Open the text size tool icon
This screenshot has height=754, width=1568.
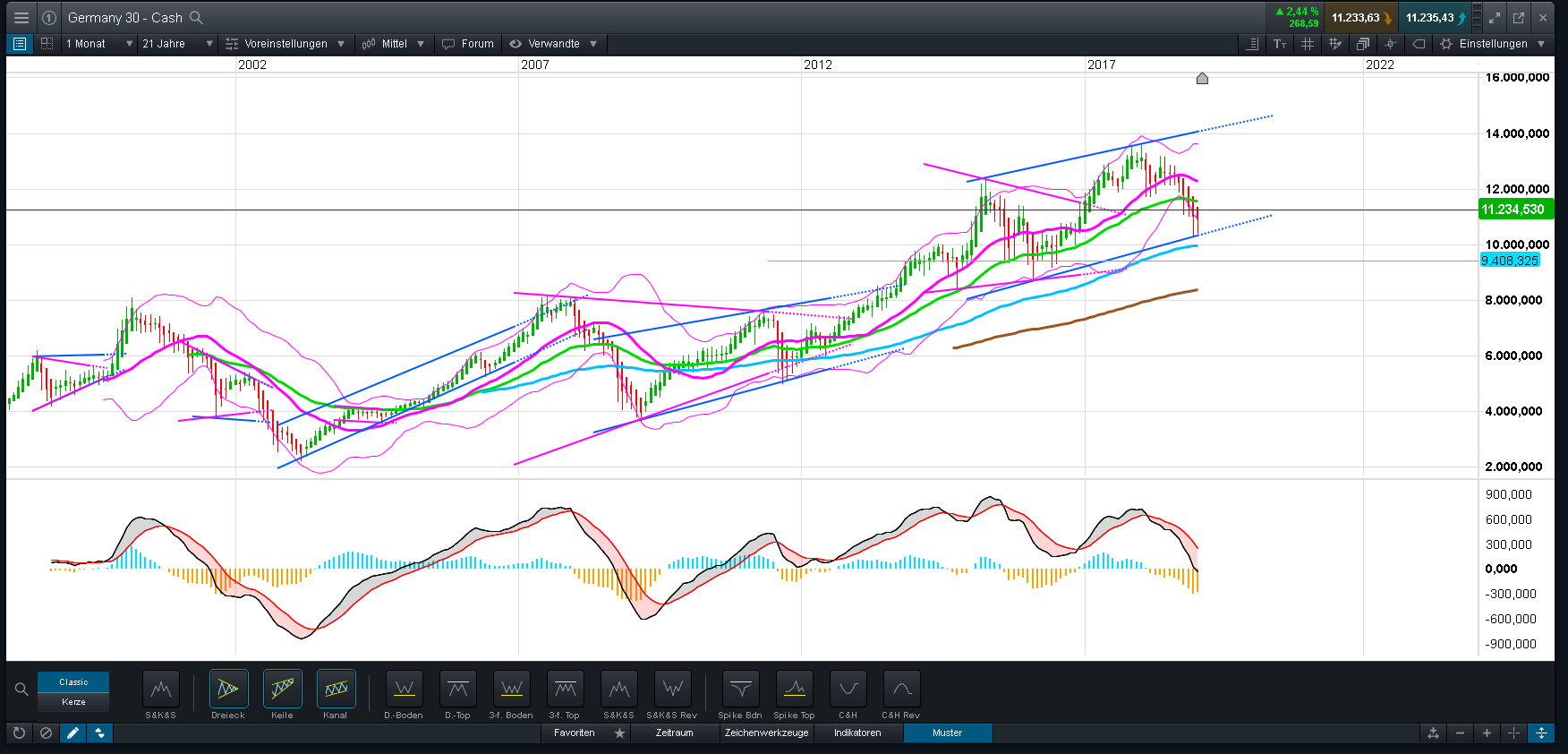tap(1280, 44)
